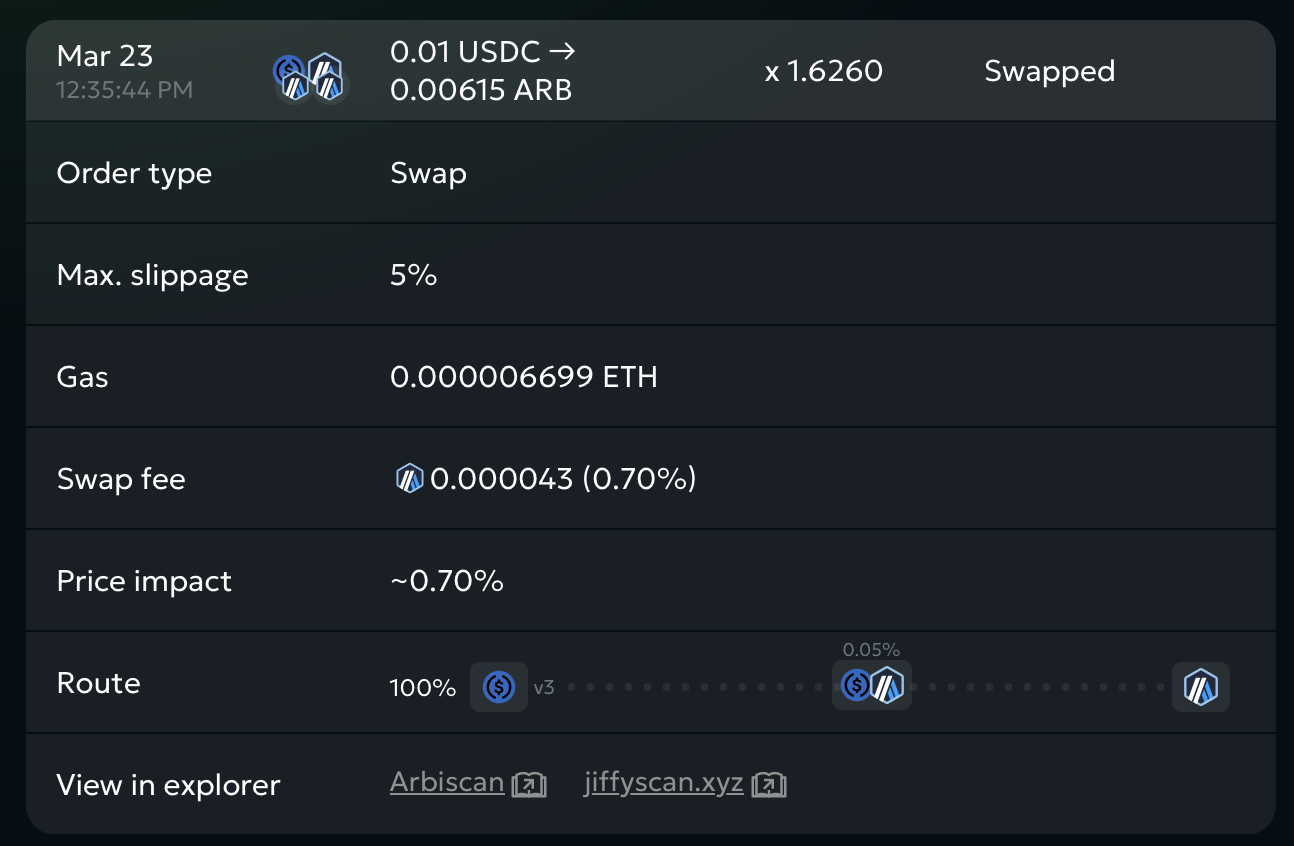Click the ~0.70% price impact value
Image resolution: width=1294 pixels, height=846 pixels.
[446, 581]
